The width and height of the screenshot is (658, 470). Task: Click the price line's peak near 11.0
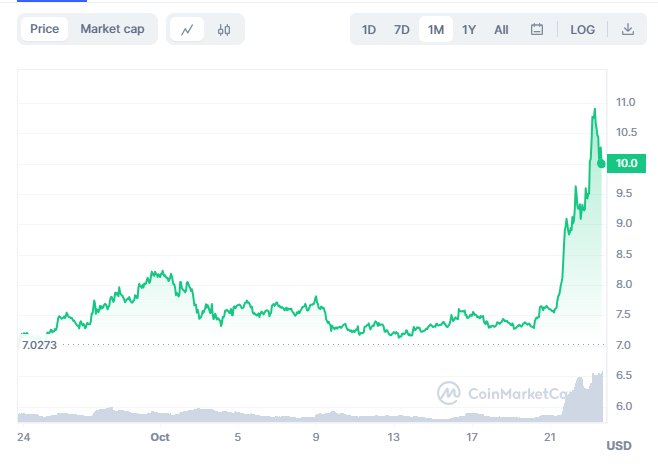[595, 109]
